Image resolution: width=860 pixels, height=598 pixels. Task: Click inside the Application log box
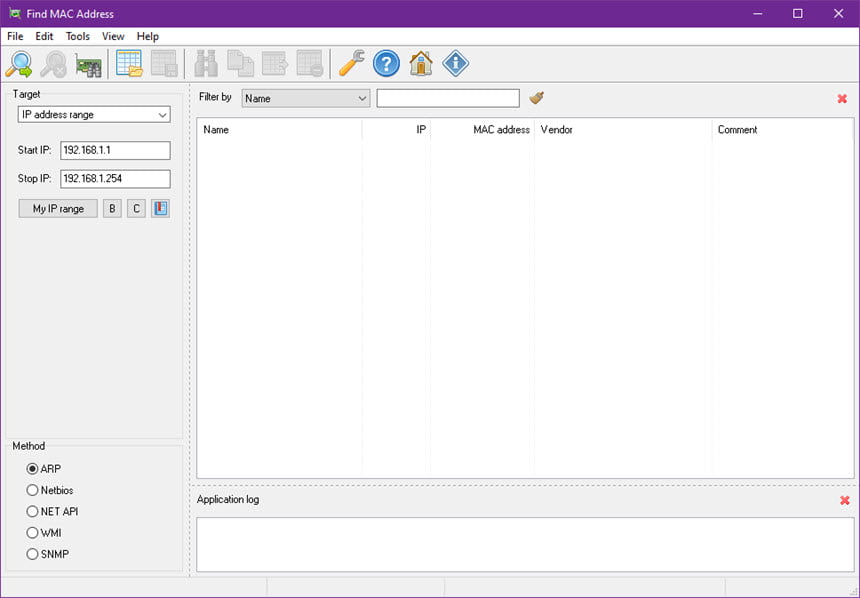(525, 545)
